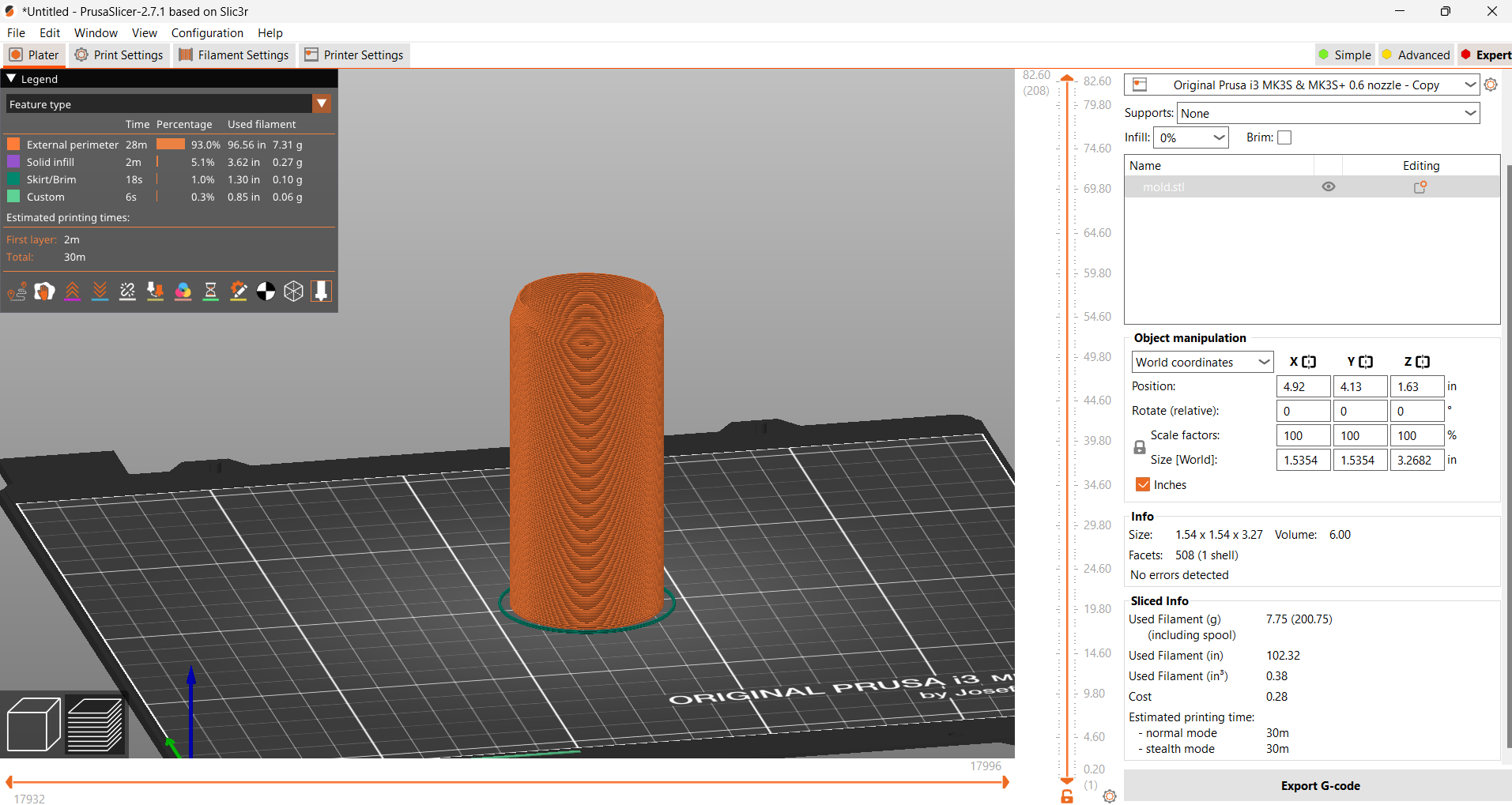Enable the Brim checkbox

point(1285,137)
